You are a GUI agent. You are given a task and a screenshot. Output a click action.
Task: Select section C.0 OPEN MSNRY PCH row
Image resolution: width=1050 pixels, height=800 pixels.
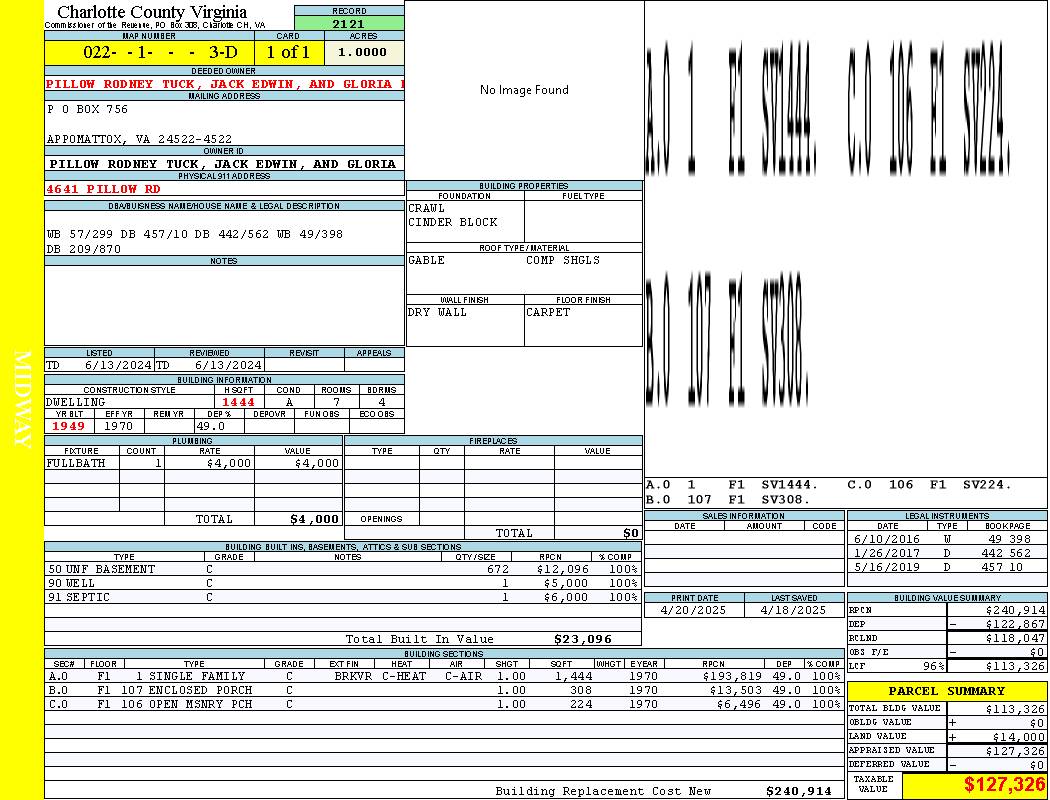[x=445, y=704]
